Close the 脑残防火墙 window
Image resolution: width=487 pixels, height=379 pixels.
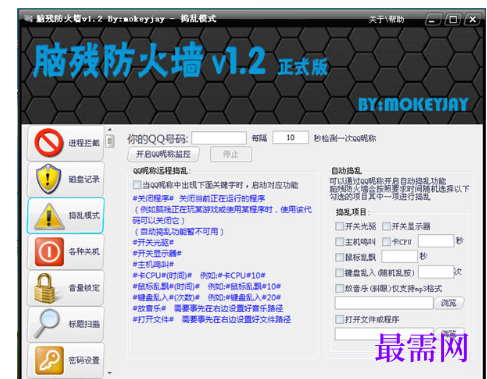[x=473, y=20]
